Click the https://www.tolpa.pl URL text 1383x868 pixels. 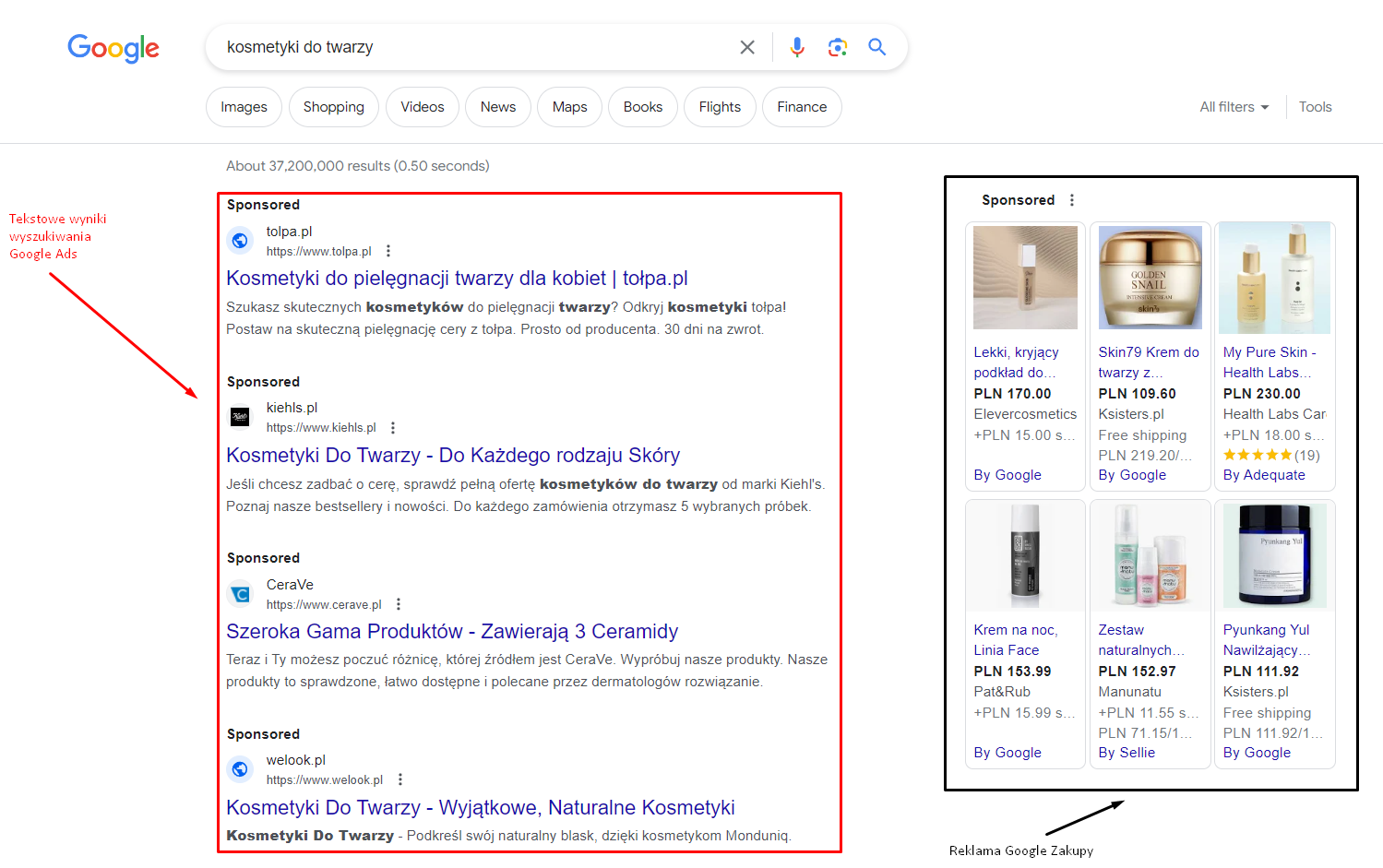coord(319,251)
